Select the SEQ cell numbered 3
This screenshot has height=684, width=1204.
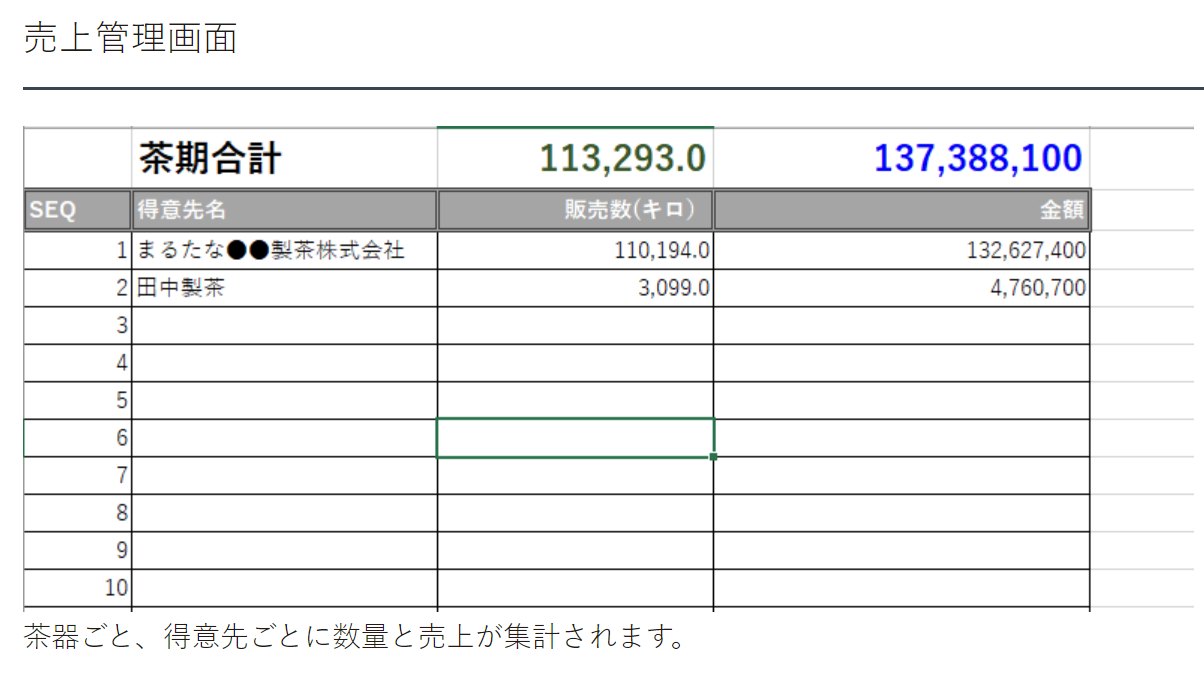click(x=77, y=326)
